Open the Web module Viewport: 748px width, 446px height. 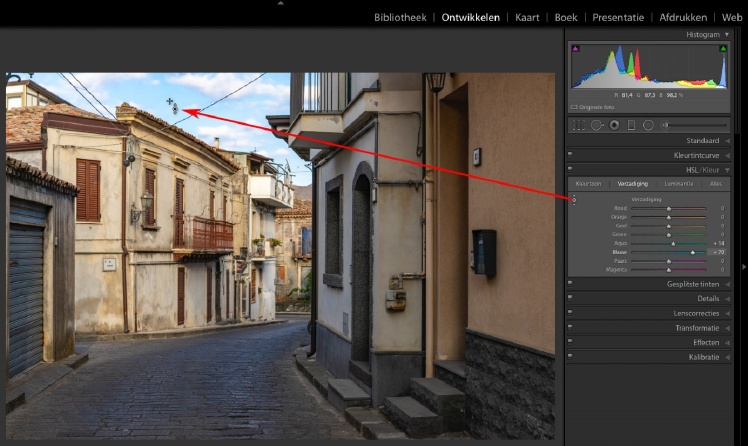(732, 18)
